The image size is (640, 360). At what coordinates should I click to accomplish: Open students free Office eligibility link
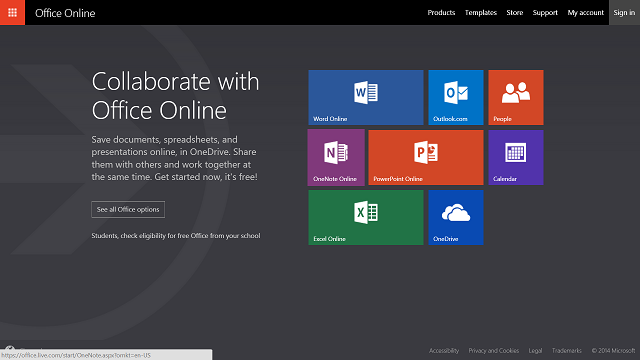click(x=176, y=236)
